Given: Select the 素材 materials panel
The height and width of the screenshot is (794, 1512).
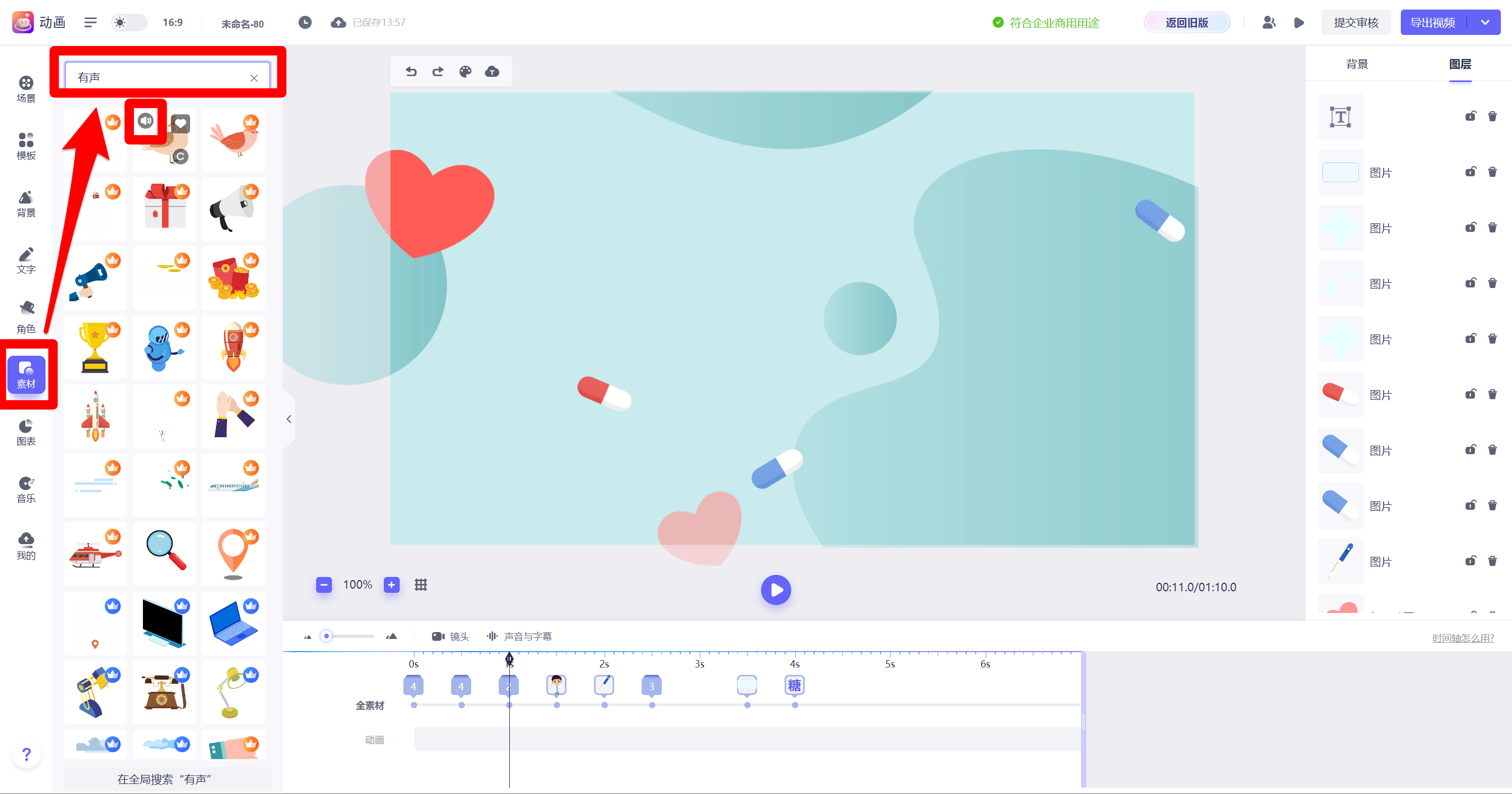Looking at the screenshot, I should pyautogui.click(x=26, y=375).
